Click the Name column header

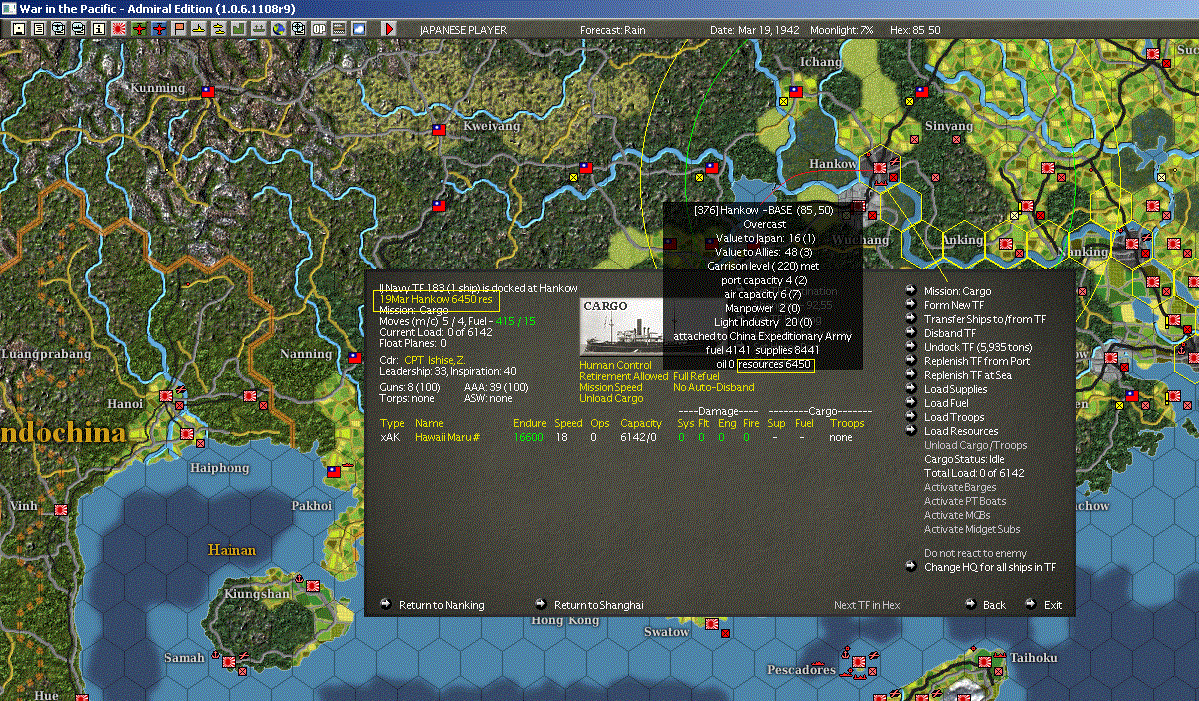(x=429, y=423)
